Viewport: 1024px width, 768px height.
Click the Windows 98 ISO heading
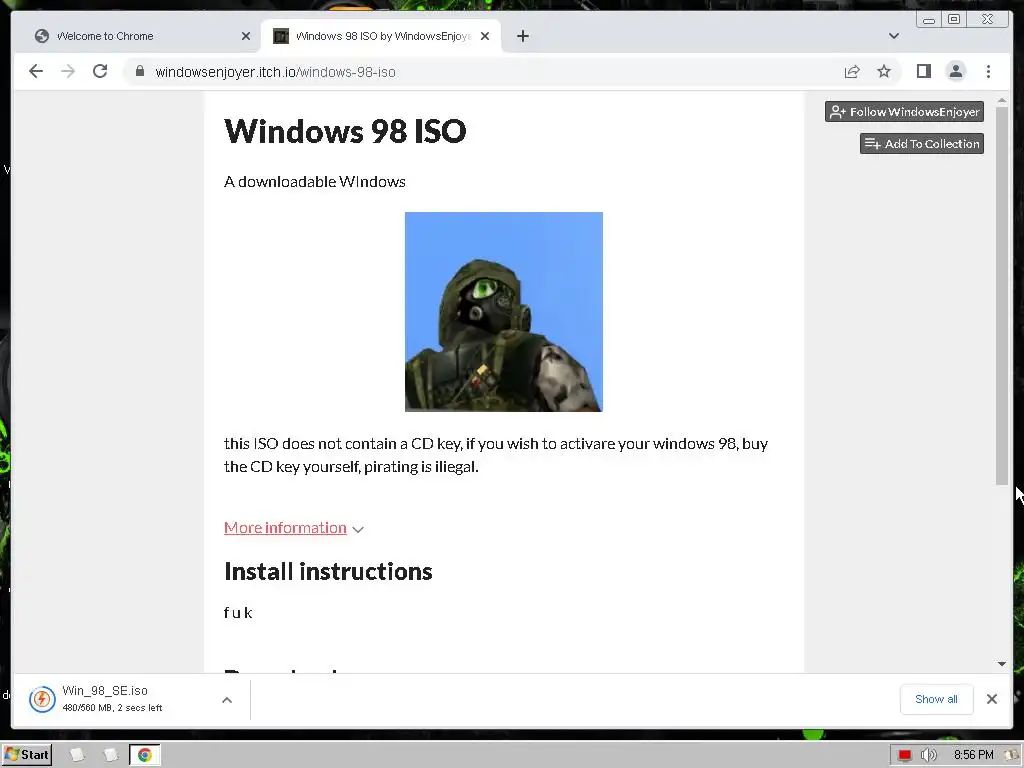(x=345, y=131)
